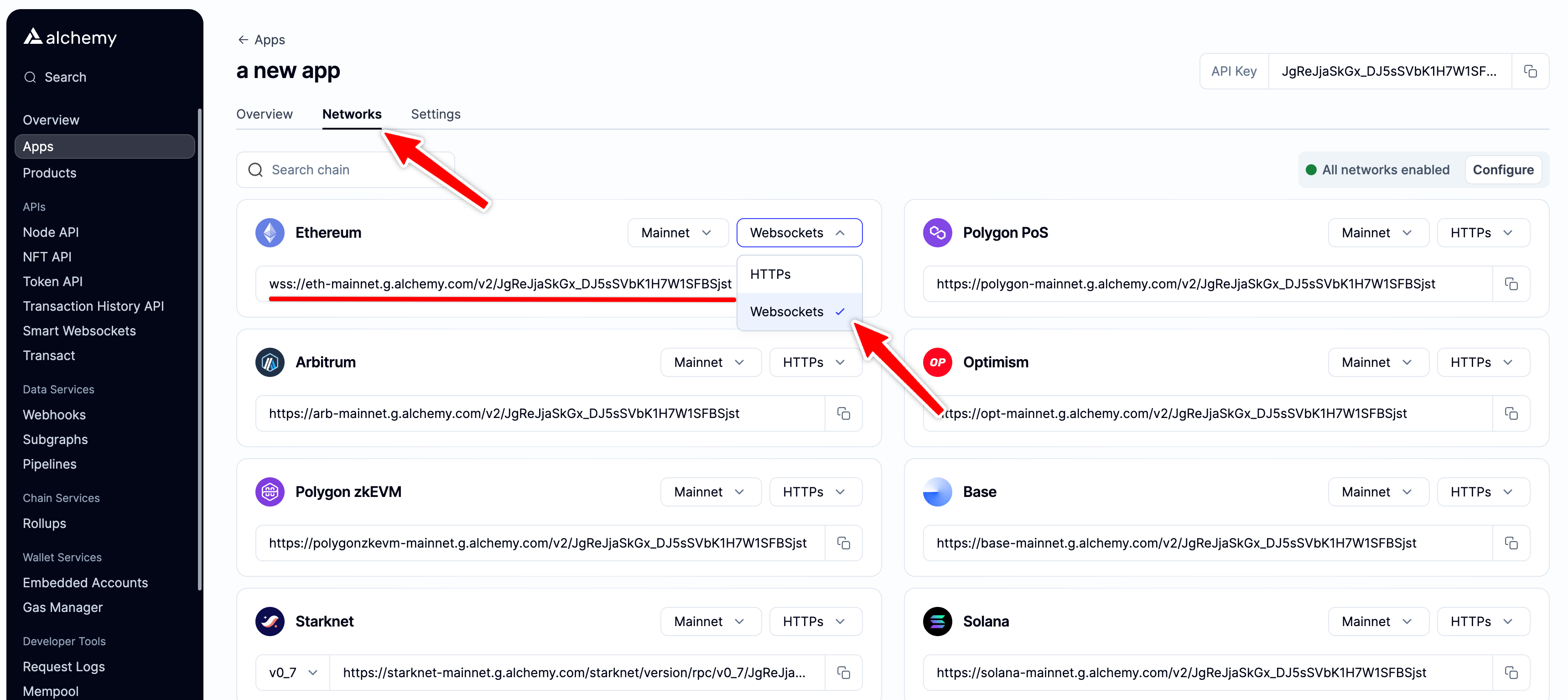Select the Arbitrum network icon
The width and height of the screenshot is (1568, 700).
point(270,362)
